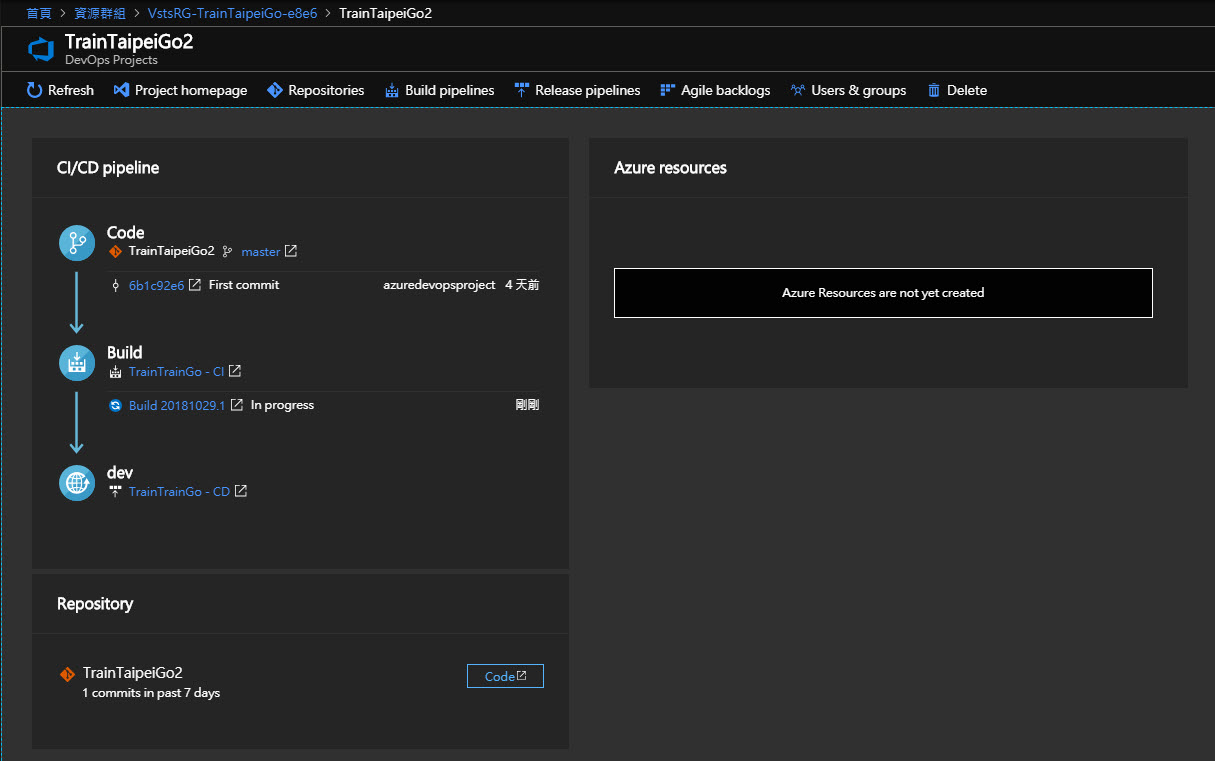The width and height of the screenshot is (1215, 761).
Task: Click the DevOps Projects logo icon
Action: point(41,50)
